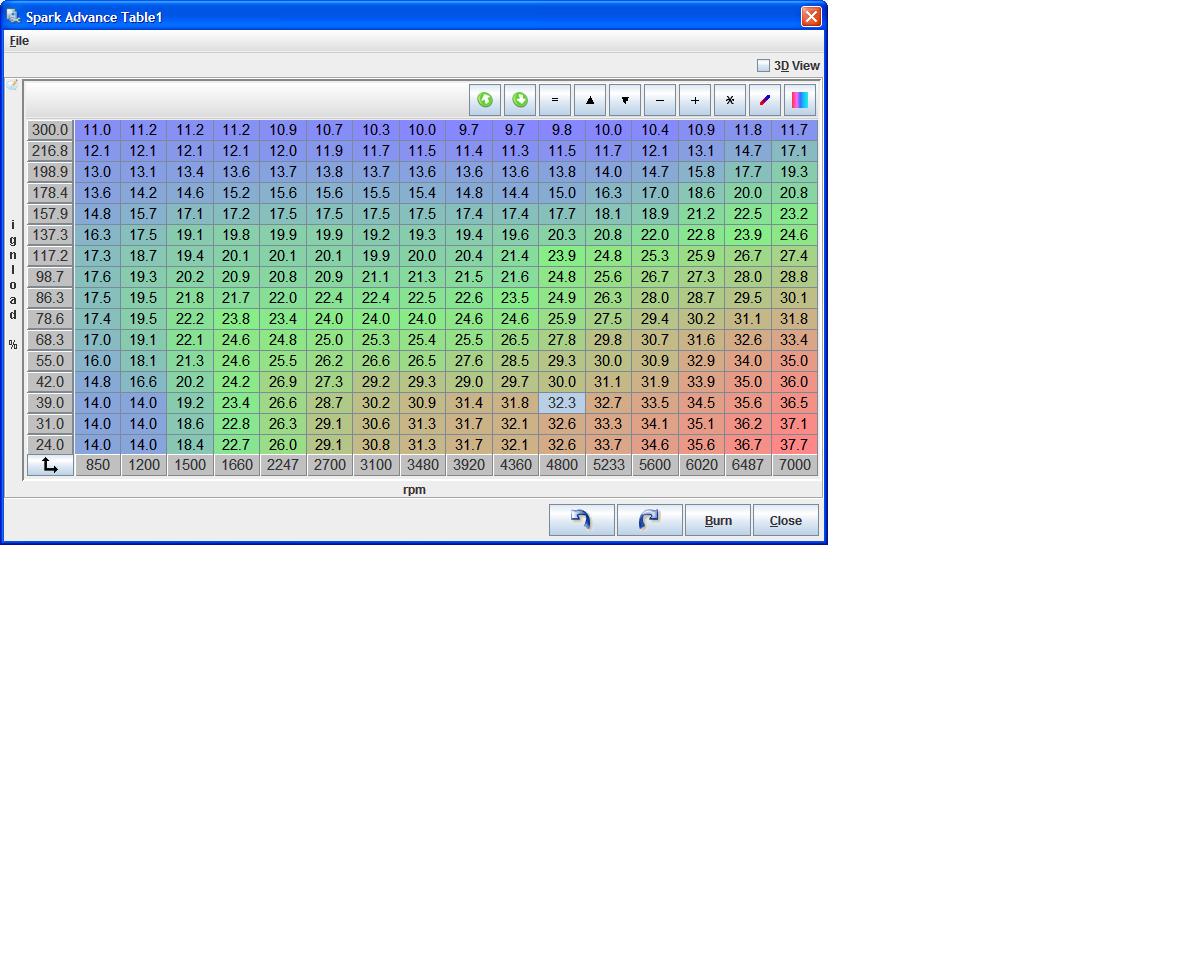Open the File menu
This screenshot has height=963, width=1200.
(x=19, y=41)
